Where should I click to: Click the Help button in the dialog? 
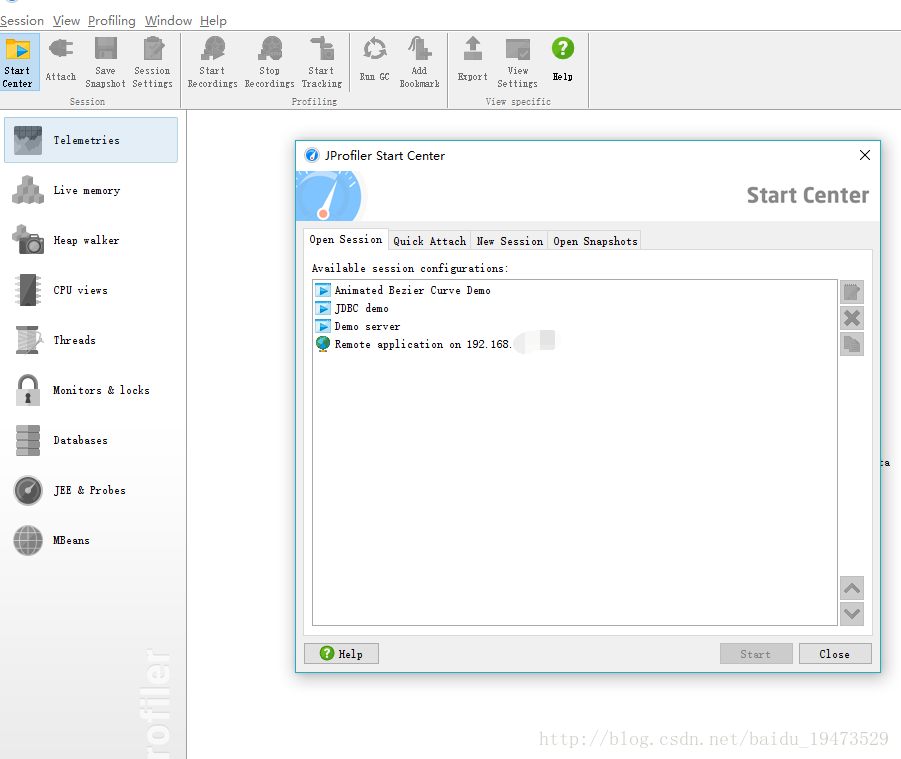pos(341,654)
